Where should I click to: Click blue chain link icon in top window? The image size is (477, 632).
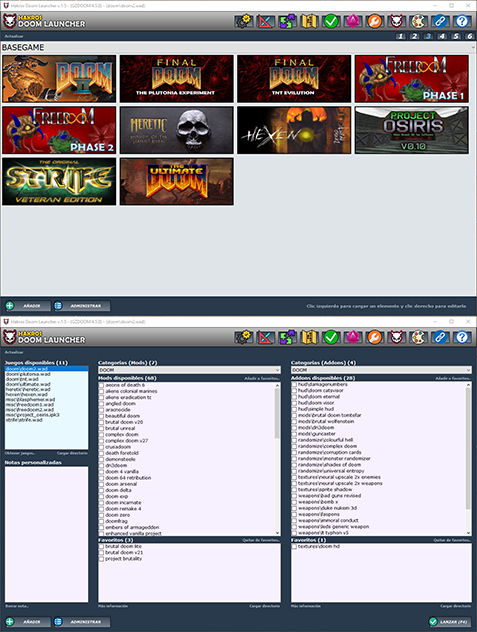(x=440, y=21)
